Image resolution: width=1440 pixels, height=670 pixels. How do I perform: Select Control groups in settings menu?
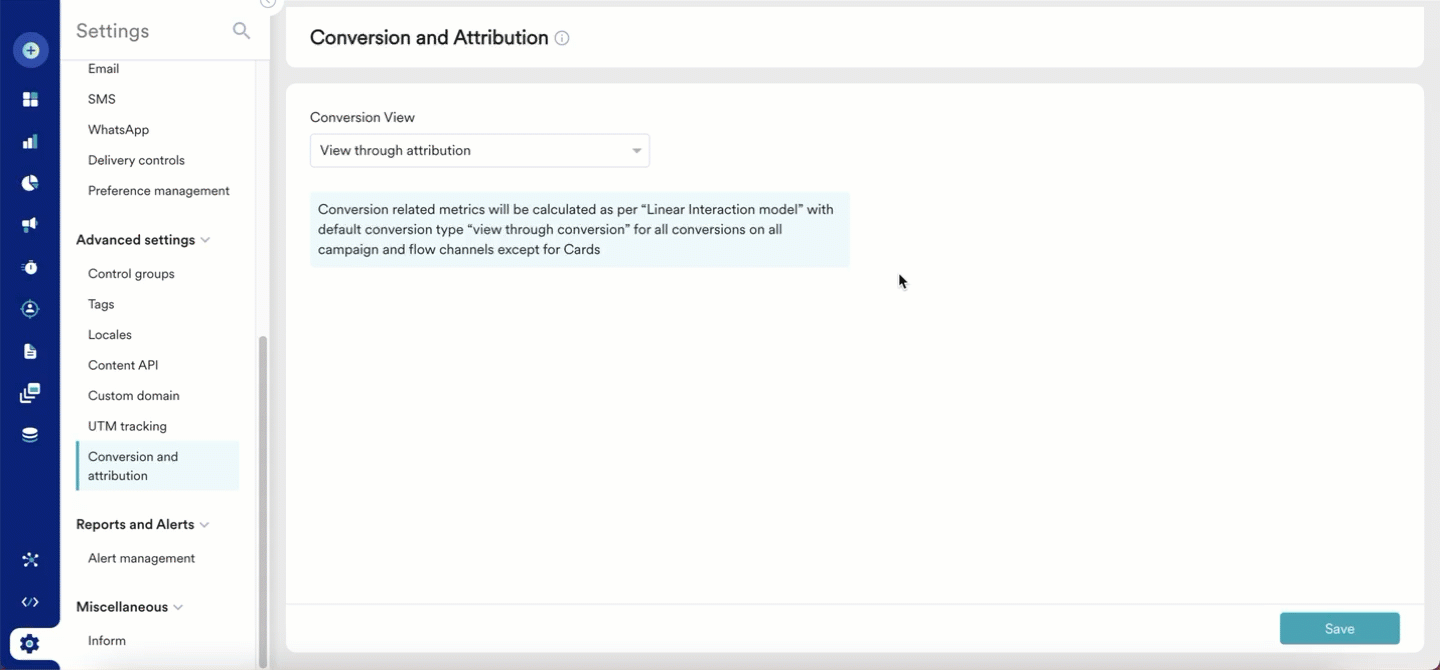tap(131, 274)
